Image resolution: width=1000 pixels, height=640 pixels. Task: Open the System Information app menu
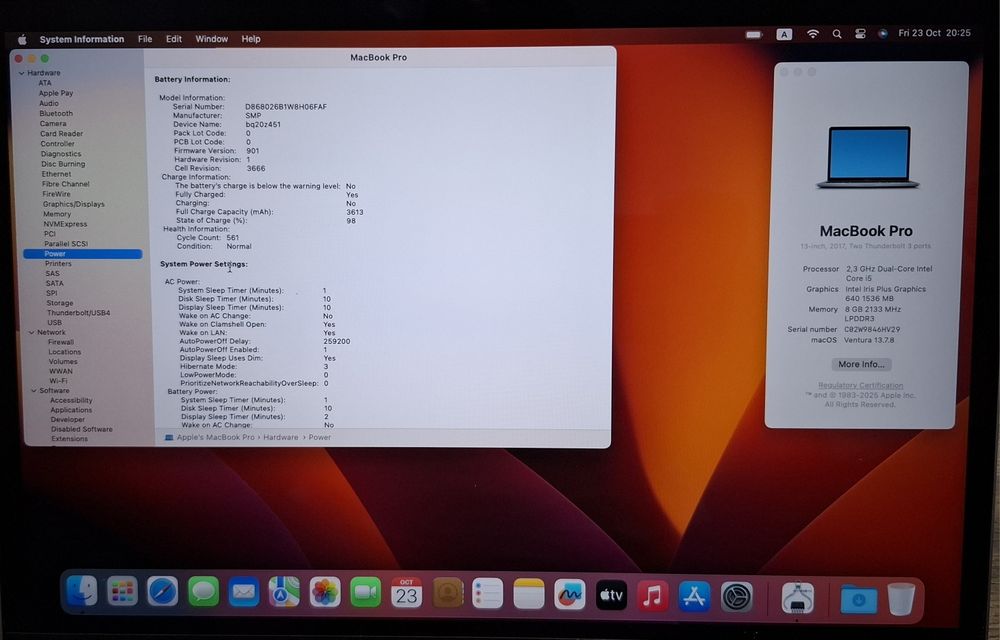click(x=82, y=39)
